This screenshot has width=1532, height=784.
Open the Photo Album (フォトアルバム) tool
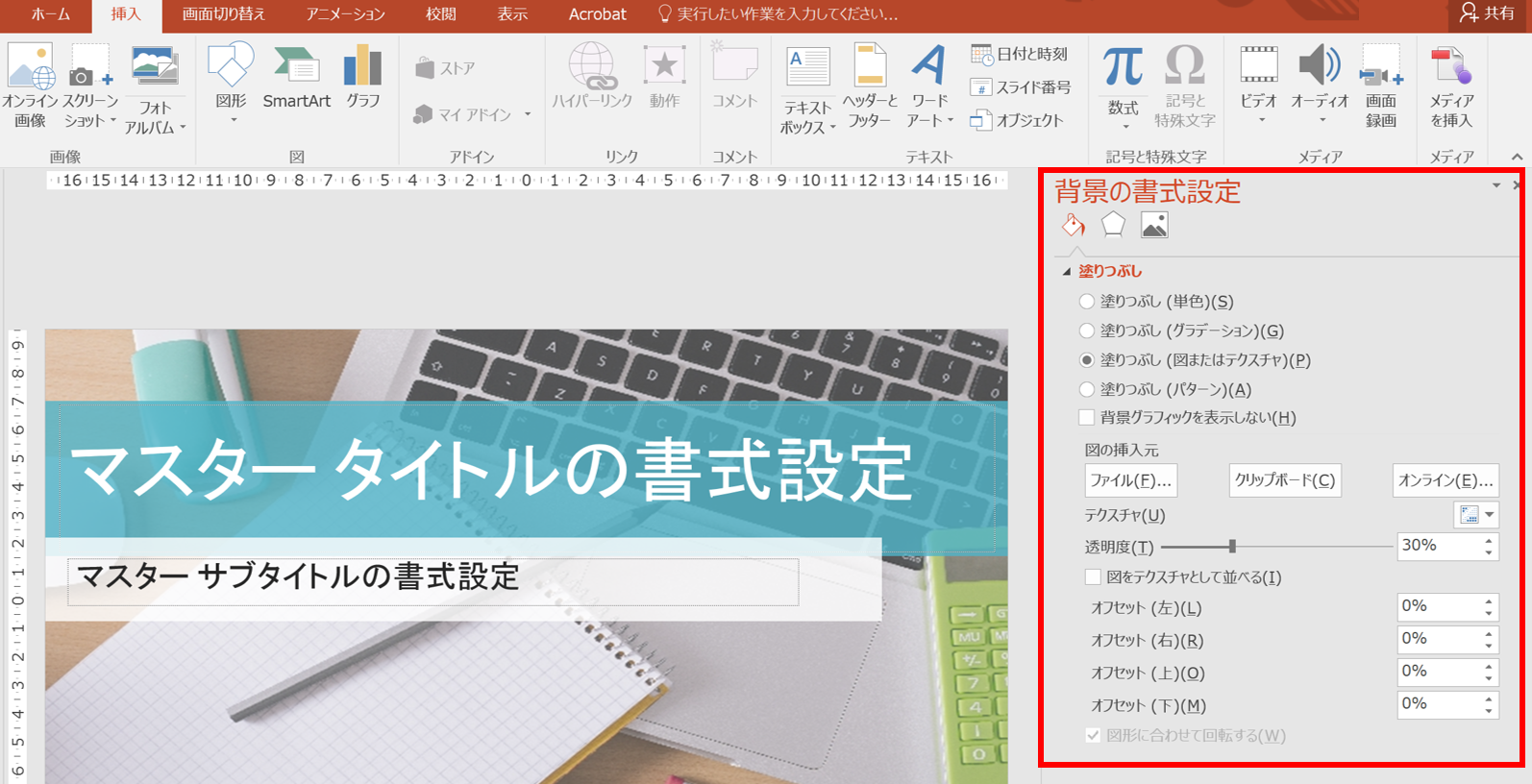coord(155,90)
